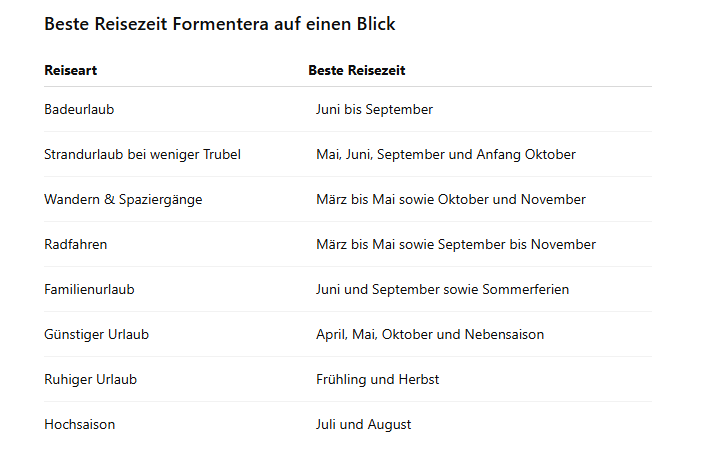This screenshot has height=457, width=712.
Task: Select the Hochsaison row label
Action: pos(79,424)
